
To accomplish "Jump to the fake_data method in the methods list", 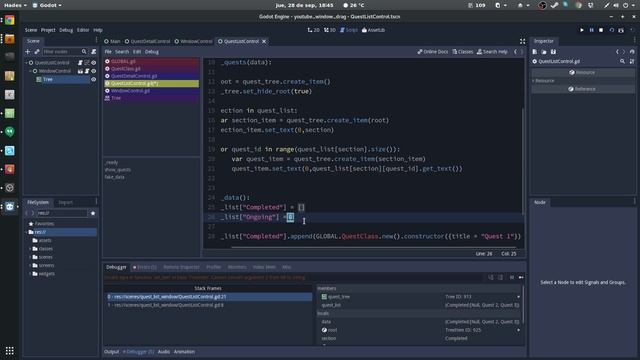I will tap(114, 177).
